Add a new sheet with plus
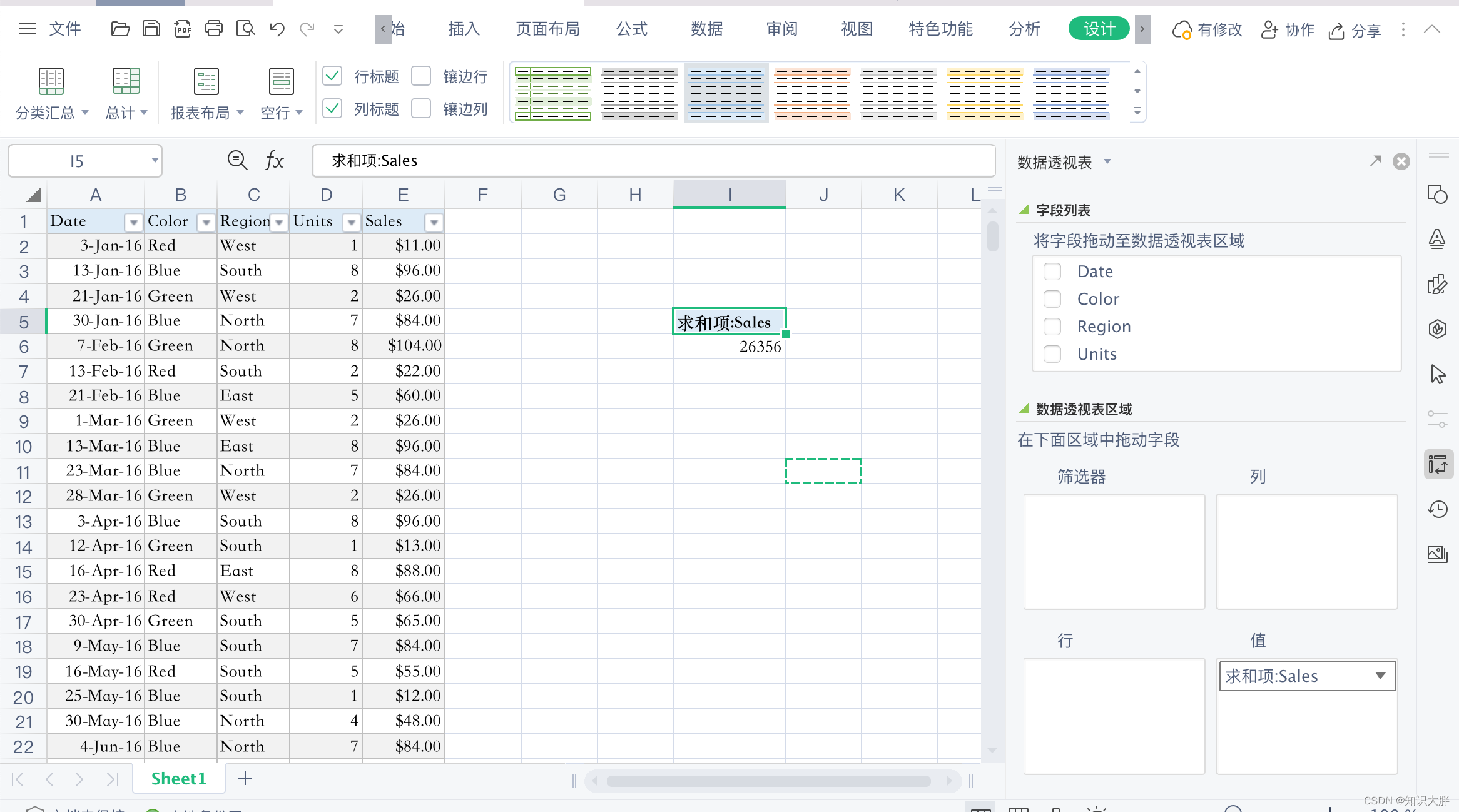Image resolution: width=1459 pixels, height=812 pixels. click(245, 778)
